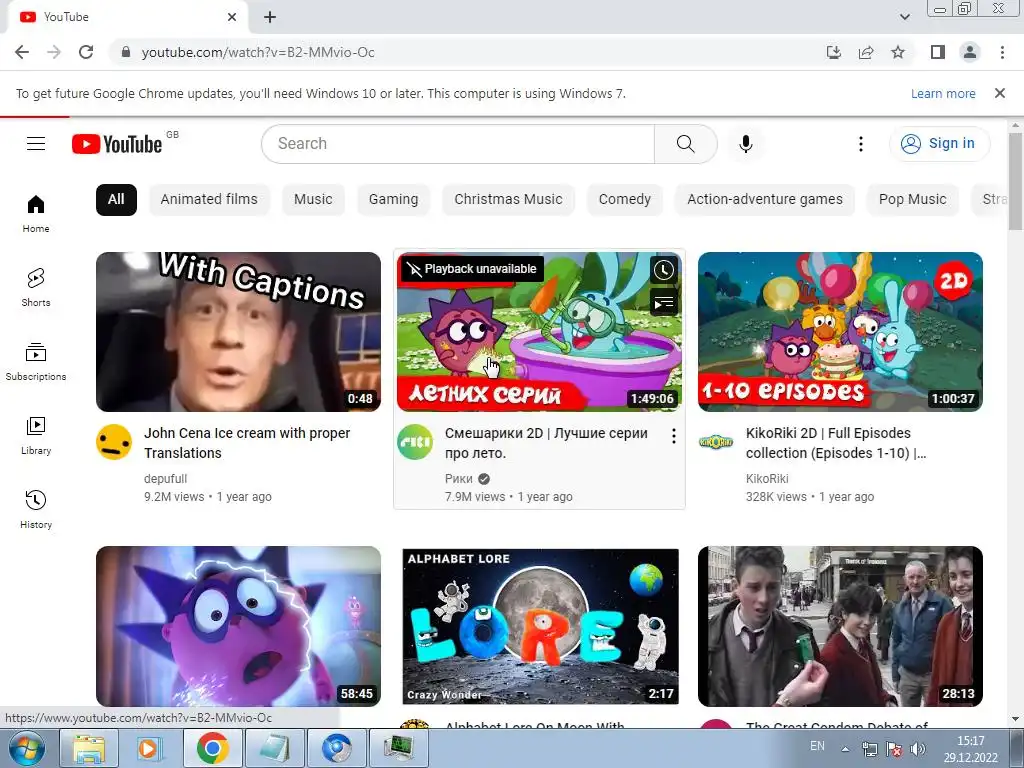
Task: Expand tab search dropdown arrow
Action: point(904,17)
